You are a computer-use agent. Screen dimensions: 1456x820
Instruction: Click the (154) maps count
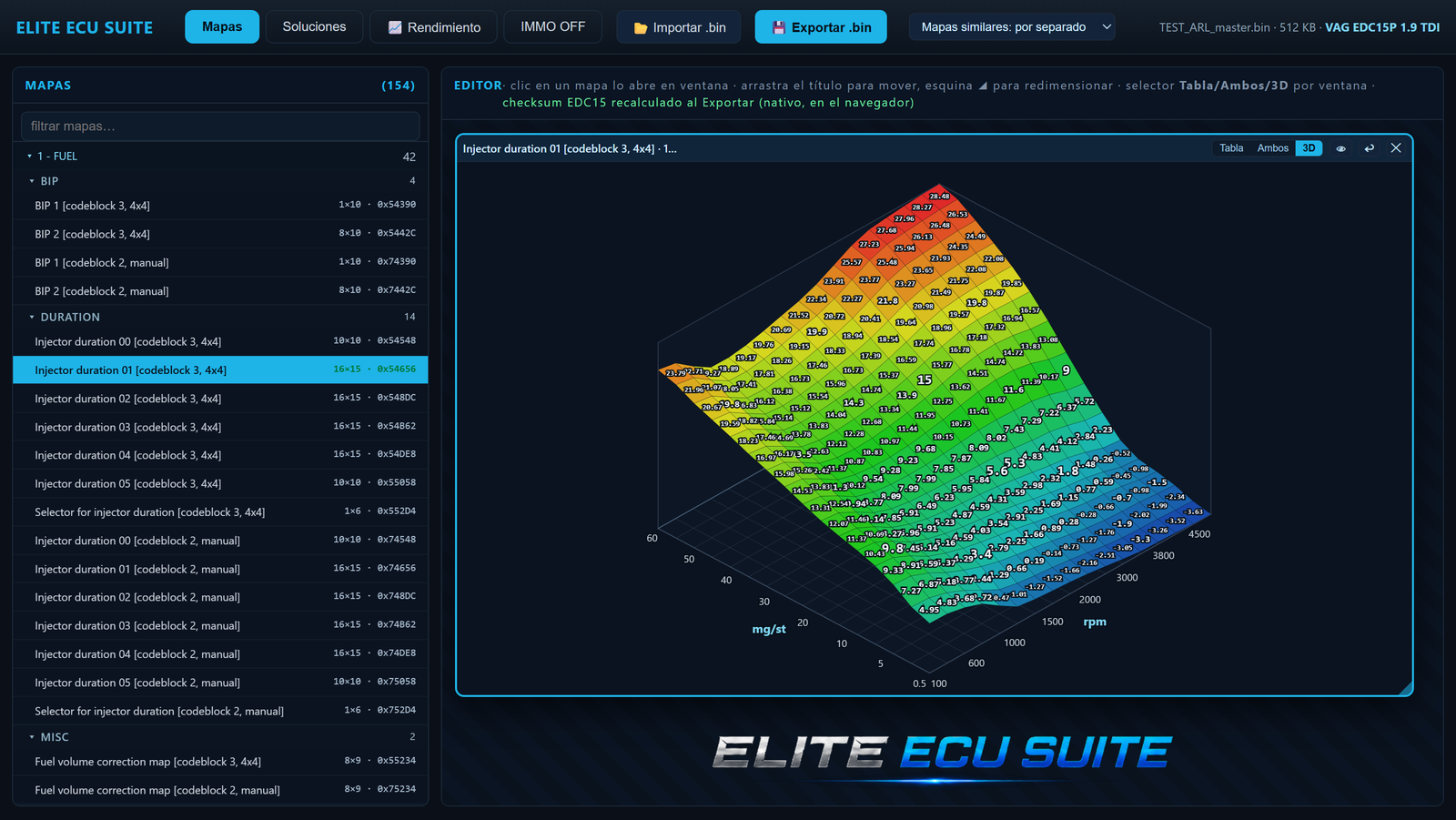(398, 85)
